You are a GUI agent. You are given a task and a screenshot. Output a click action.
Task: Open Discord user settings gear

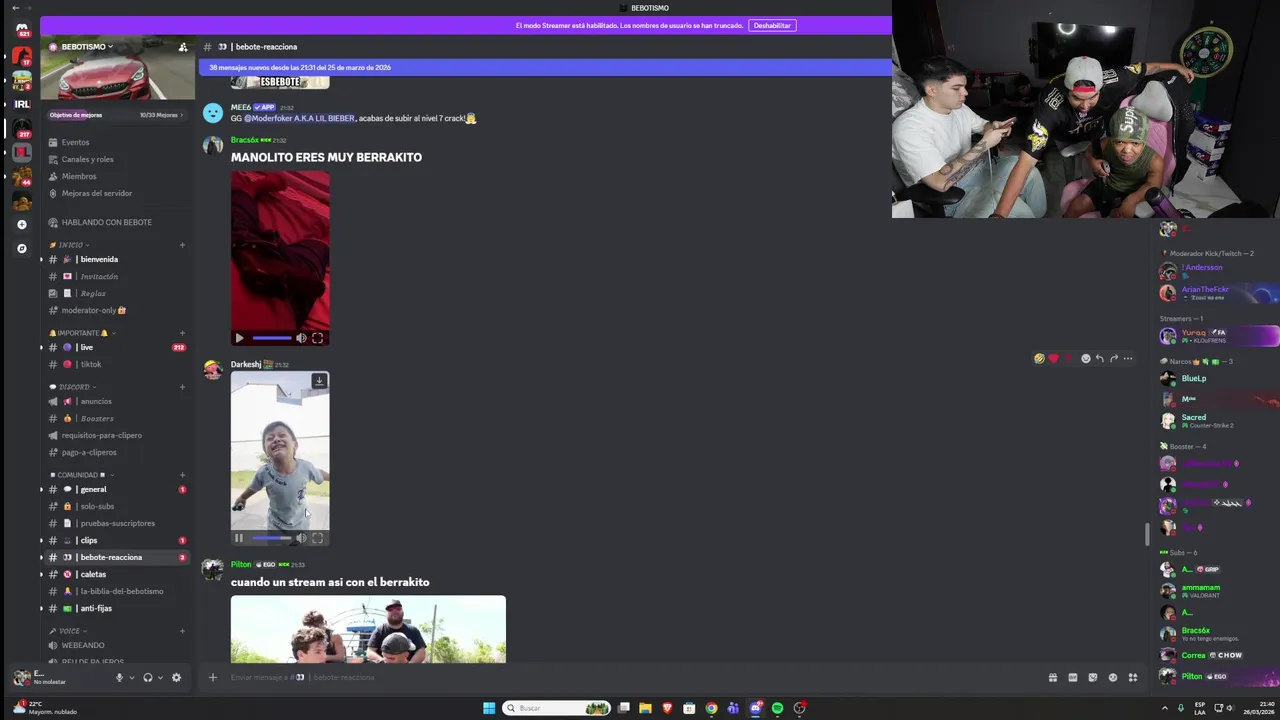[176, 678]
